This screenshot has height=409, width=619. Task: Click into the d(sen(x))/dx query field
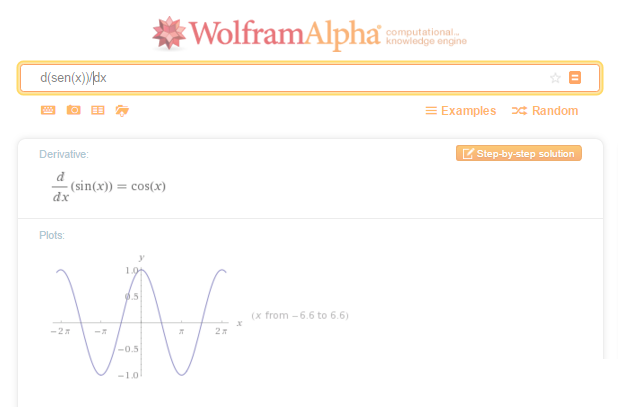point(292,78)
